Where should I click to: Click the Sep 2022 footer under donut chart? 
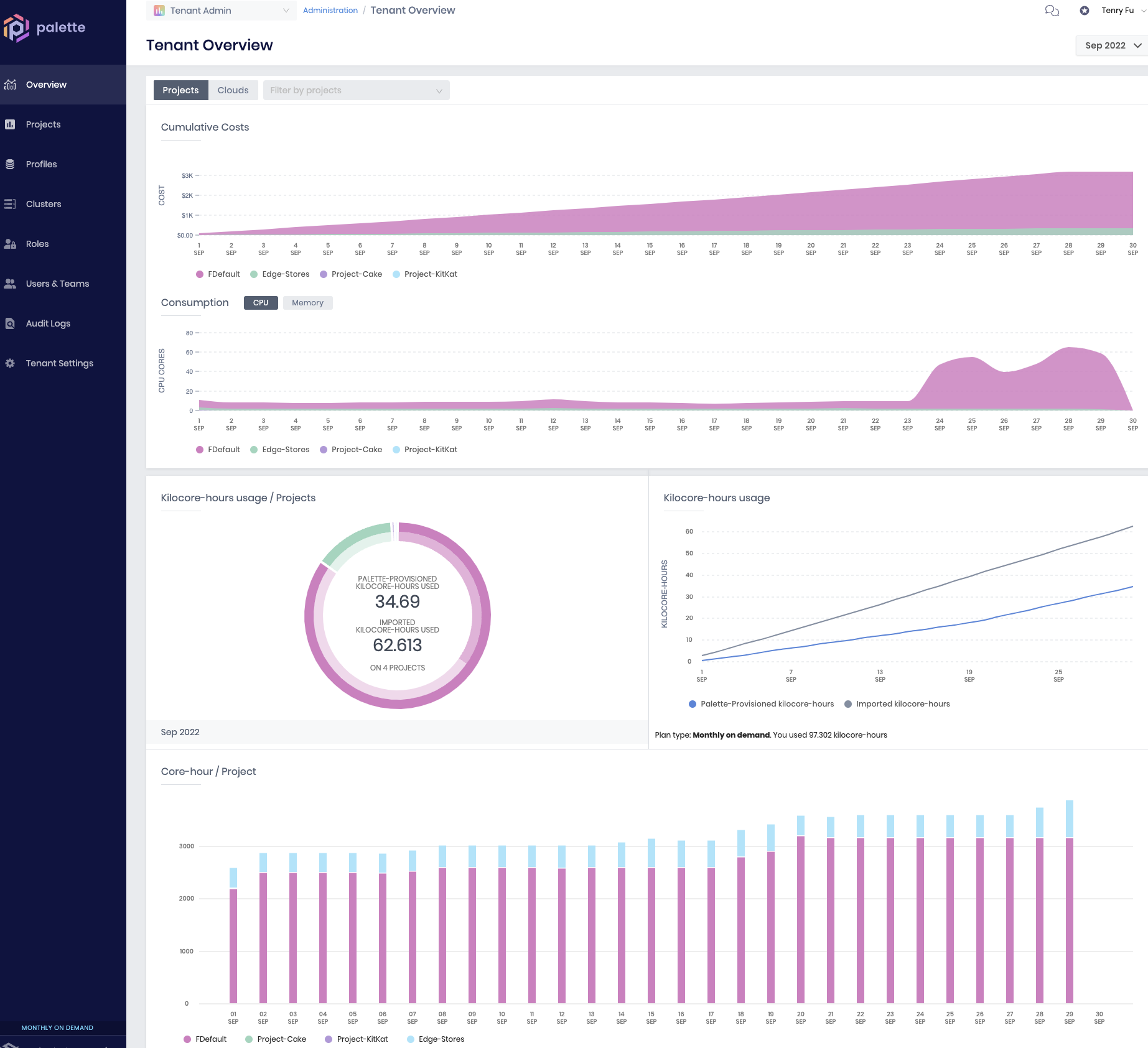coord(180,732)
